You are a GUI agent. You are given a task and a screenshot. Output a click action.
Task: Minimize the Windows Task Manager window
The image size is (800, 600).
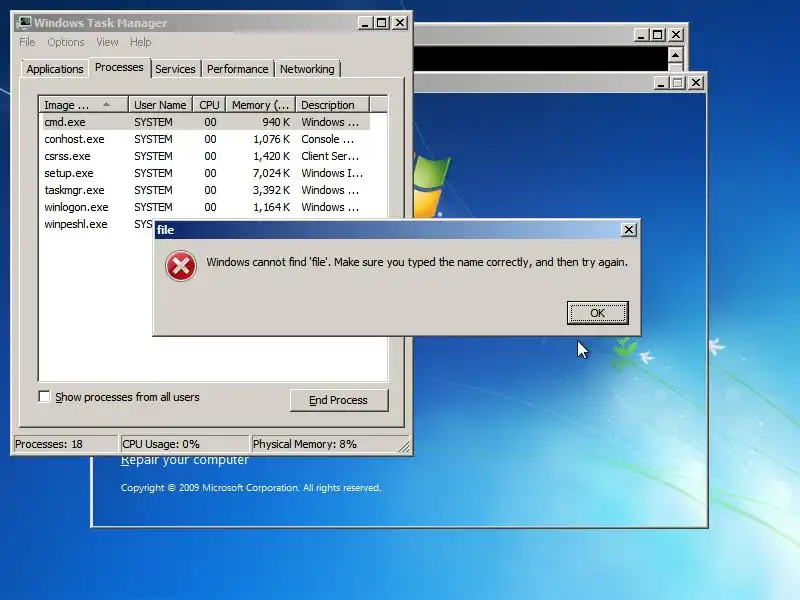click(x=364, y=23)
